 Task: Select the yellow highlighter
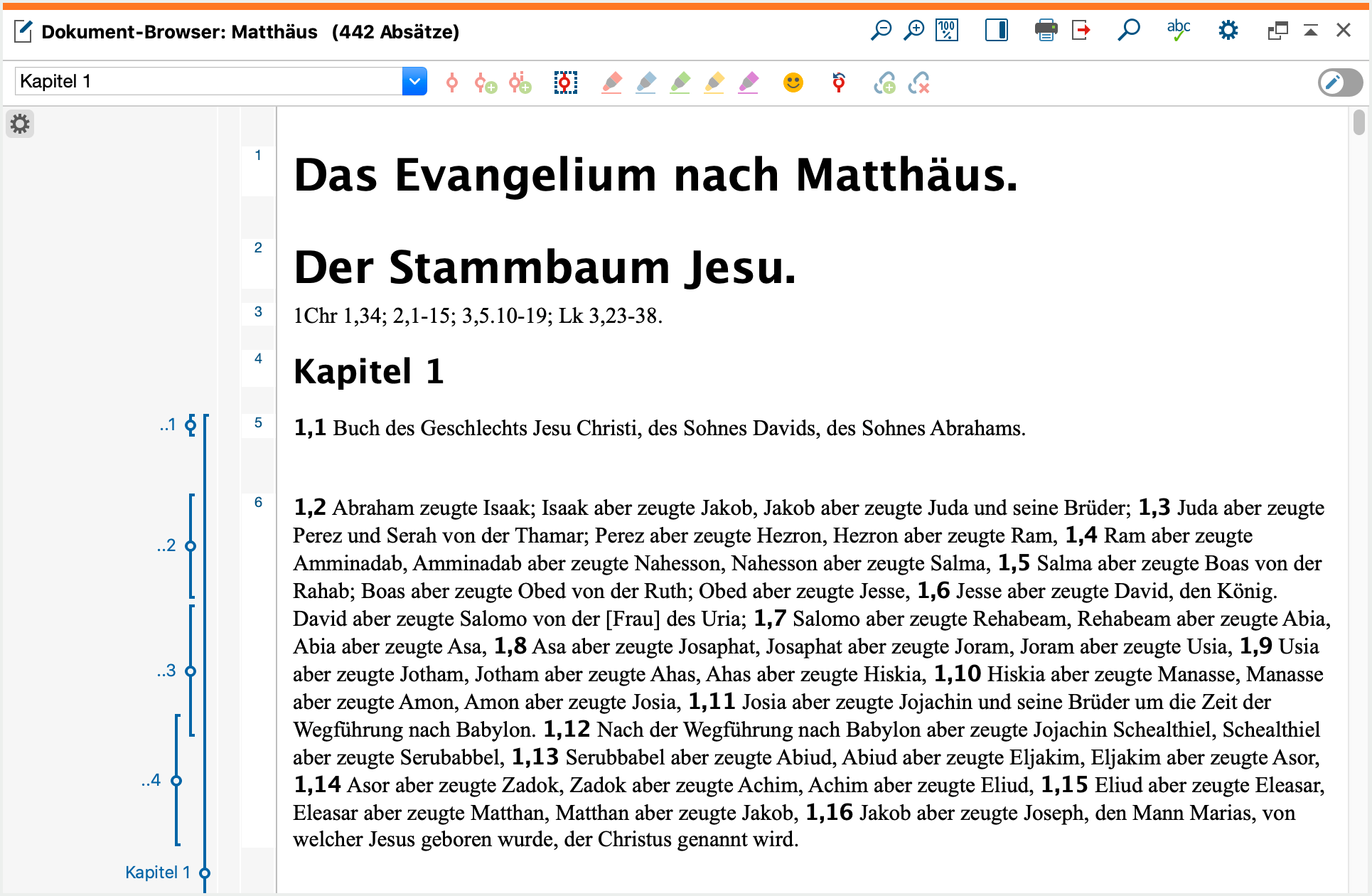[x=714, y=83]
